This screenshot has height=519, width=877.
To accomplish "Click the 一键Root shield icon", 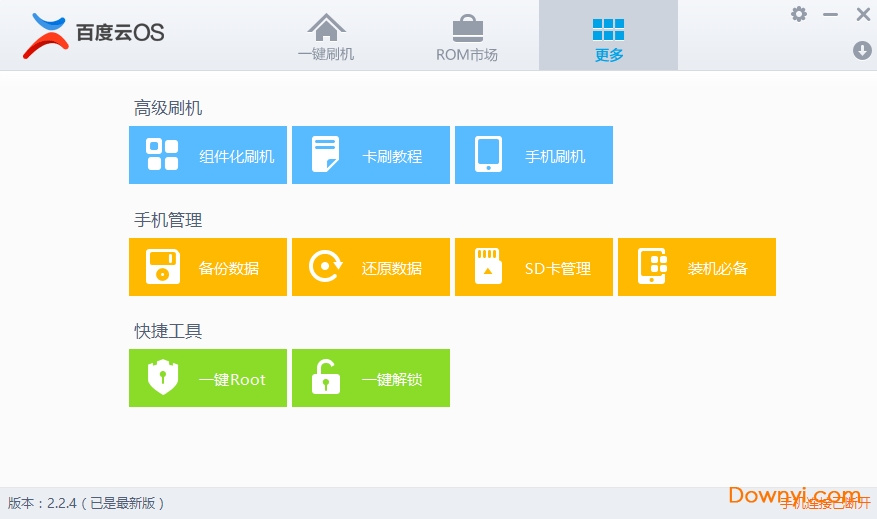I will coord(162,379).
